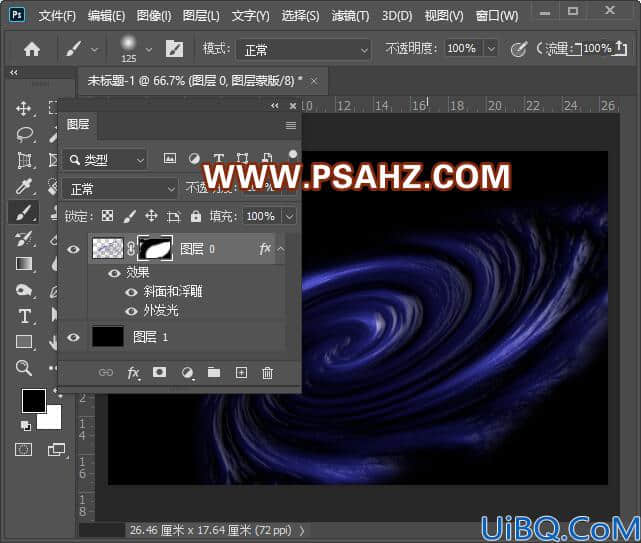Open the 类型 filter dropdown
Screen dimensions: 641x543
[x=105, y=160]
